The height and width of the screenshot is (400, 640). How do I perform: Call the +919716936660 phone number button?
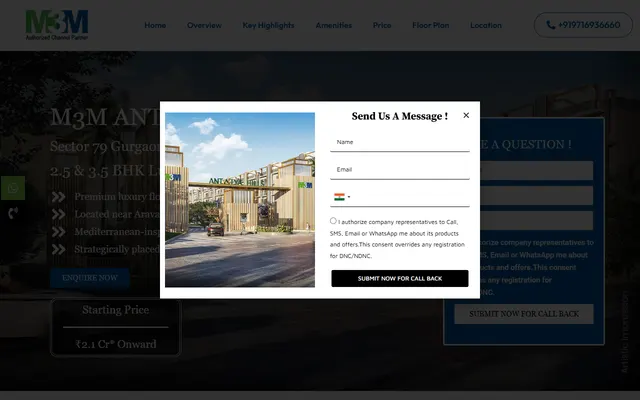click(x=583, y=25)
